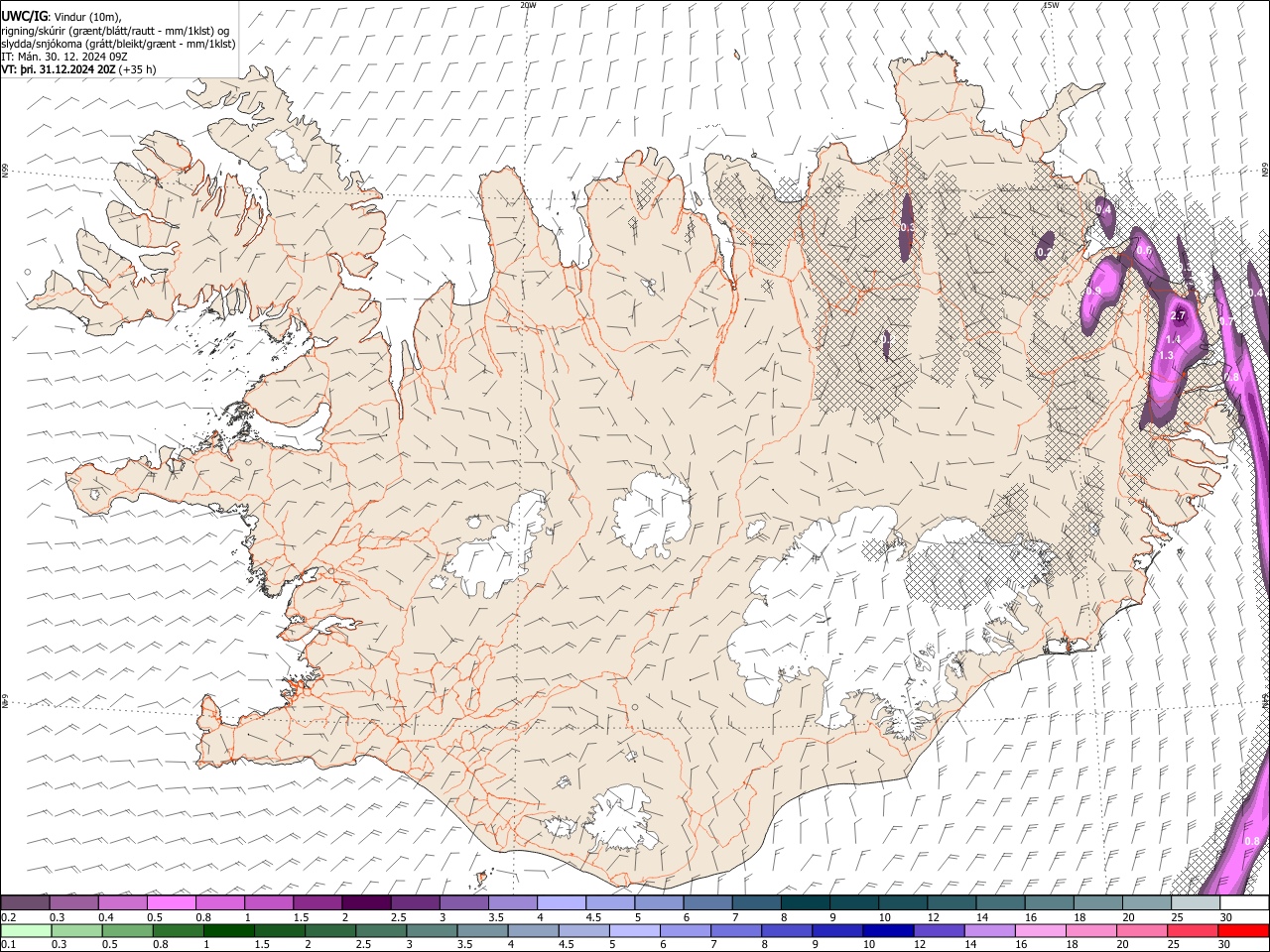Click the 2.7 snowfall peak value on map
The image size is (1270, 952).
[1179, 315]
